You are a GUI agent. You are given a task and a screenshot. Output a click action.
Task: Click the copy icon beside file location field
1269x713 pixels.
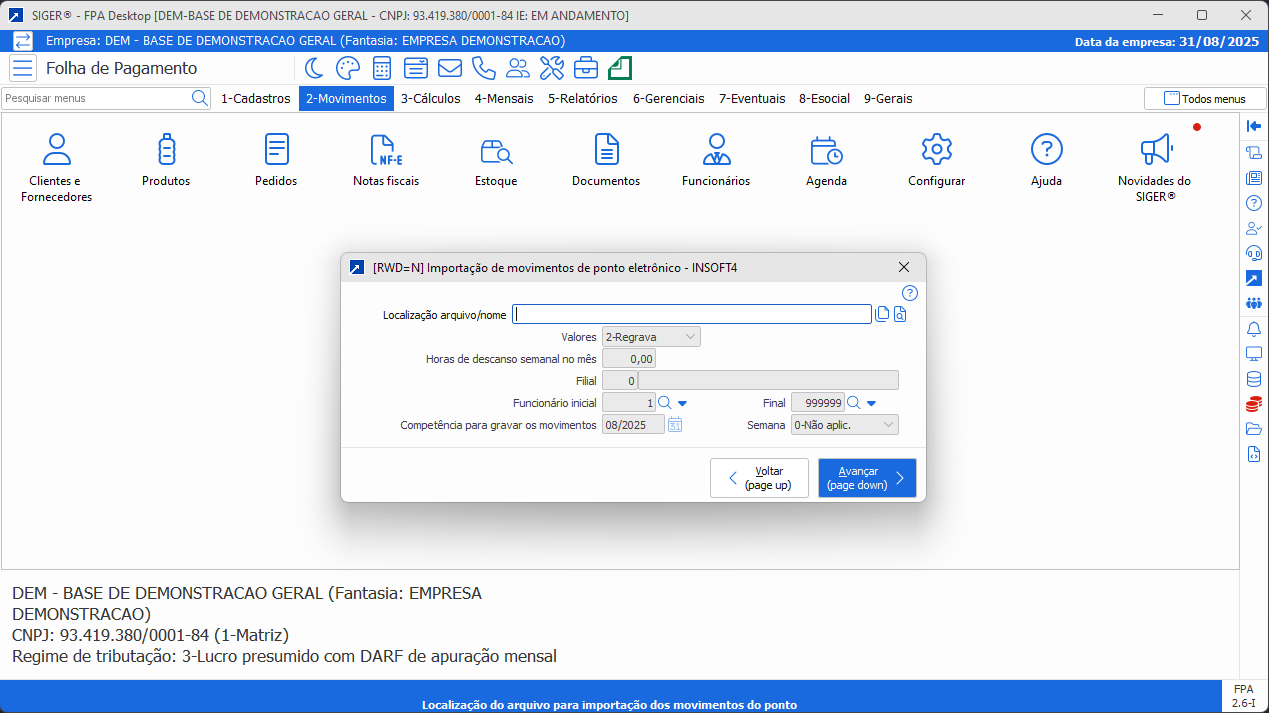click(x=882, y=314)
